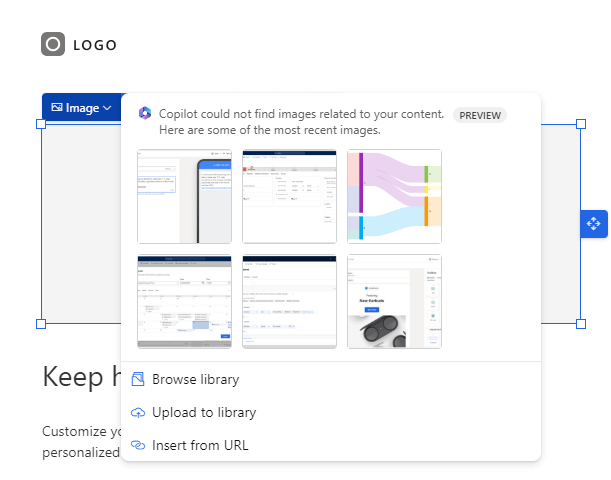The image size is (611, 480).
Task: Click the picture icon in Image label
Action: click(57, 107)
